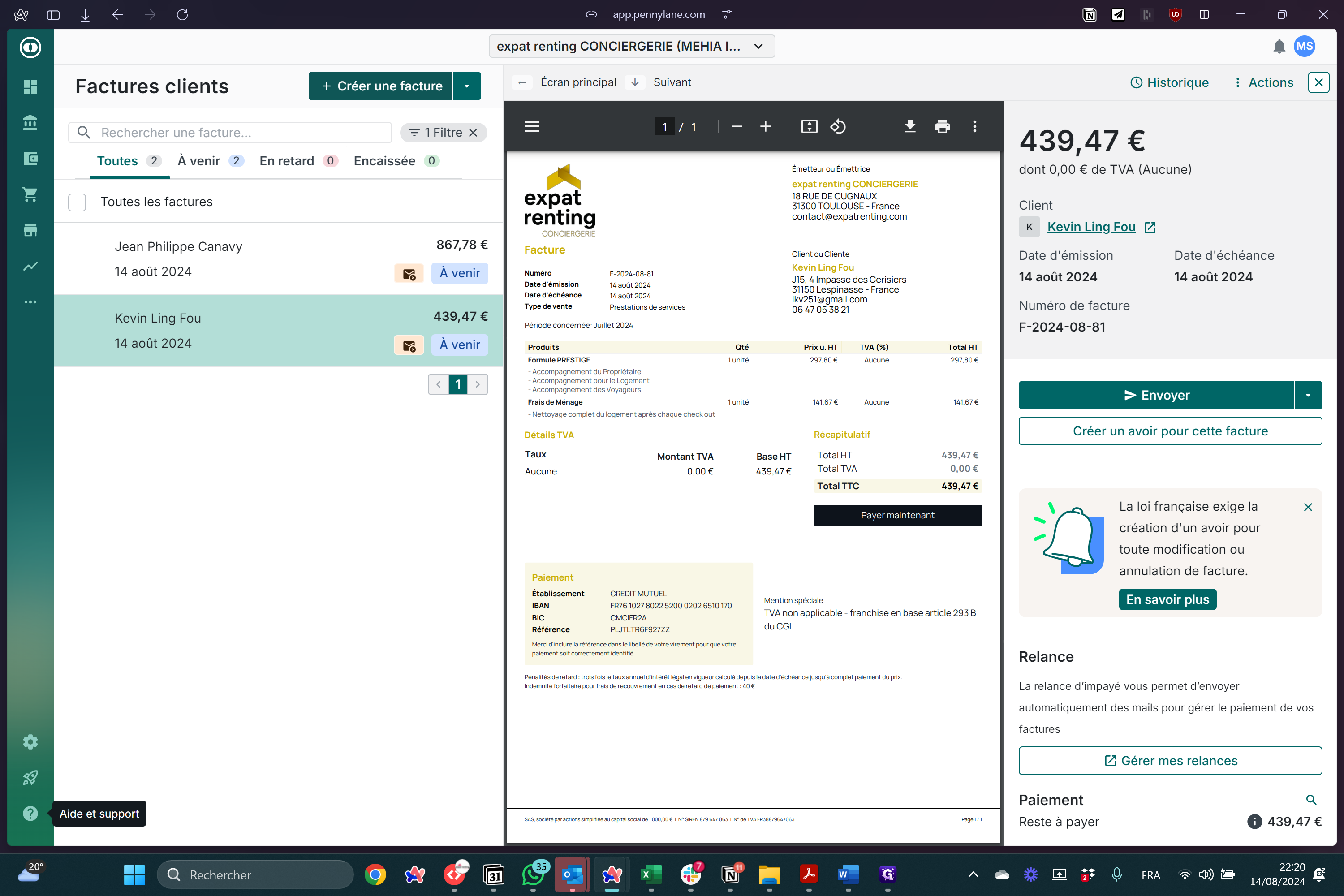The width and height of the screenshot is (1344, 896).
Task: Dismiss the French law avoir notice
Action: 1308,507
